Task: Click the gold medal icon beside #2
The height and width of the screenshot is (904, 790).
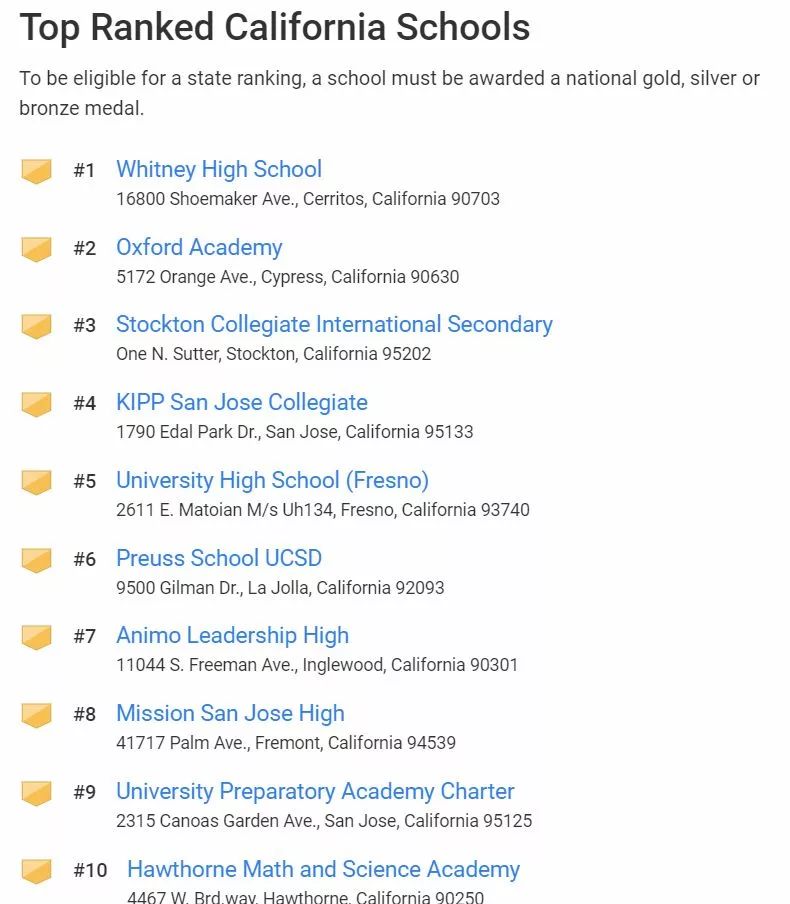Action: pos(36,249)
